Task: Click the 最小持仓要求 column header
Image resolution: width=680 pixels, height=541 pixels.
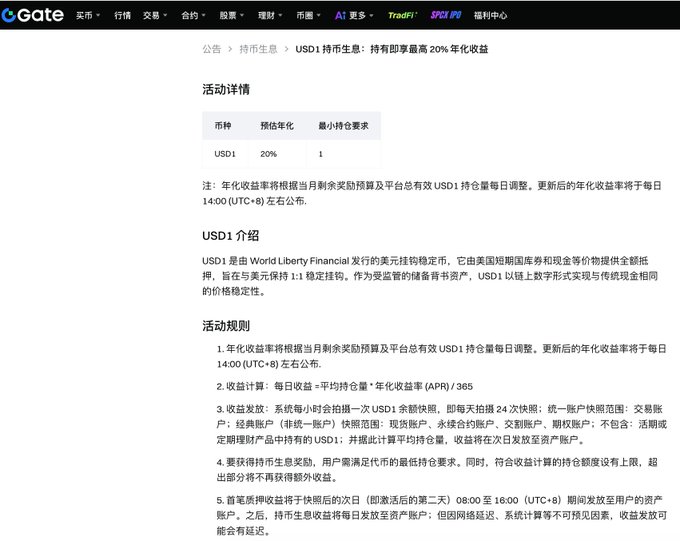Action: click(343, 126)
